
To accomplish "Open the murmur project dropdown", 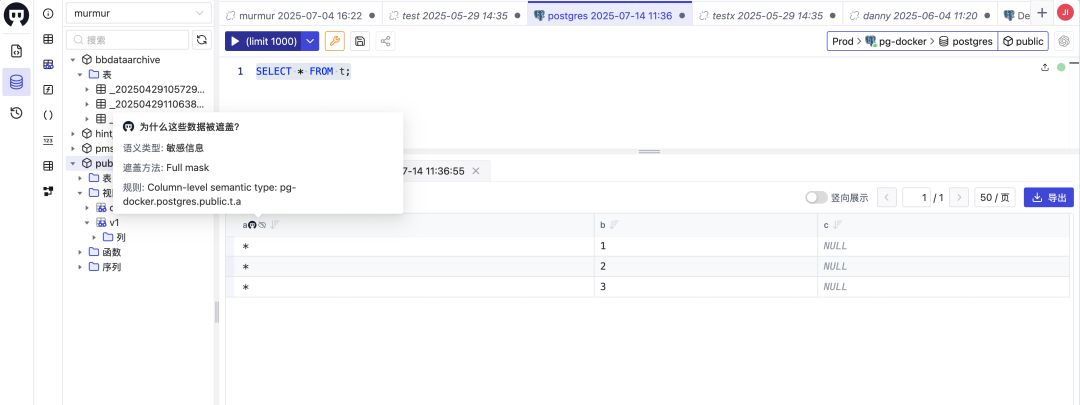I will (x=138, y=13).
